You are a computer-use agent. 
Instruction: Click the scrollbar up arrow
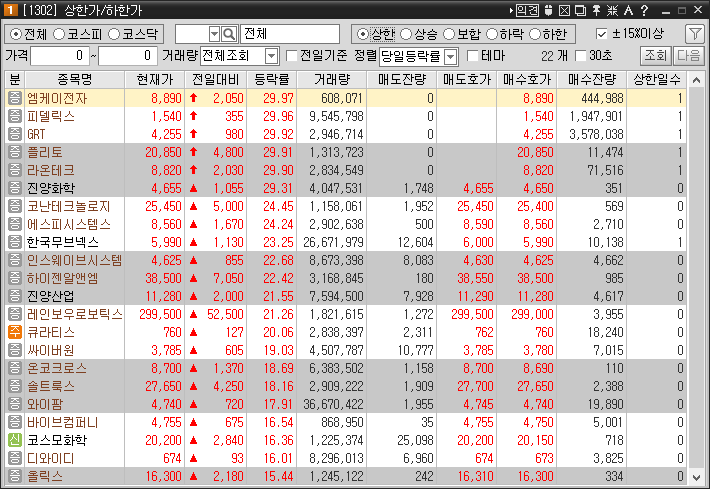(x=696, y=80)
